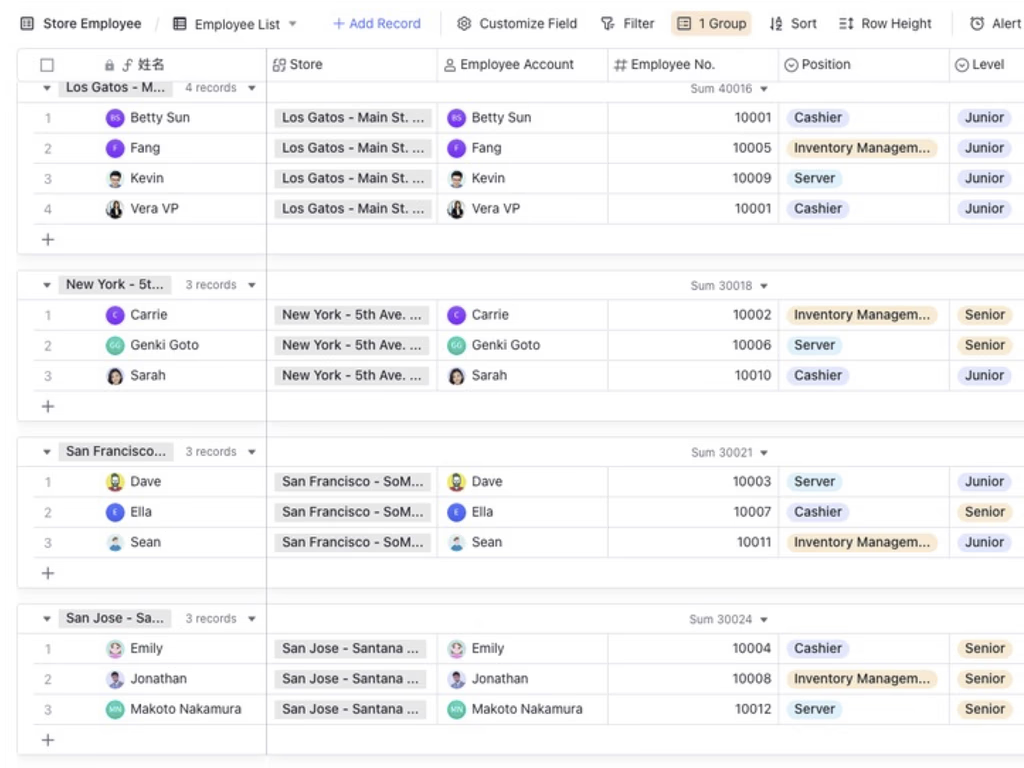Collapse the San Jose group
Image resolution: width=1024 pixels, height=768 pixels.
coord(46,618)
